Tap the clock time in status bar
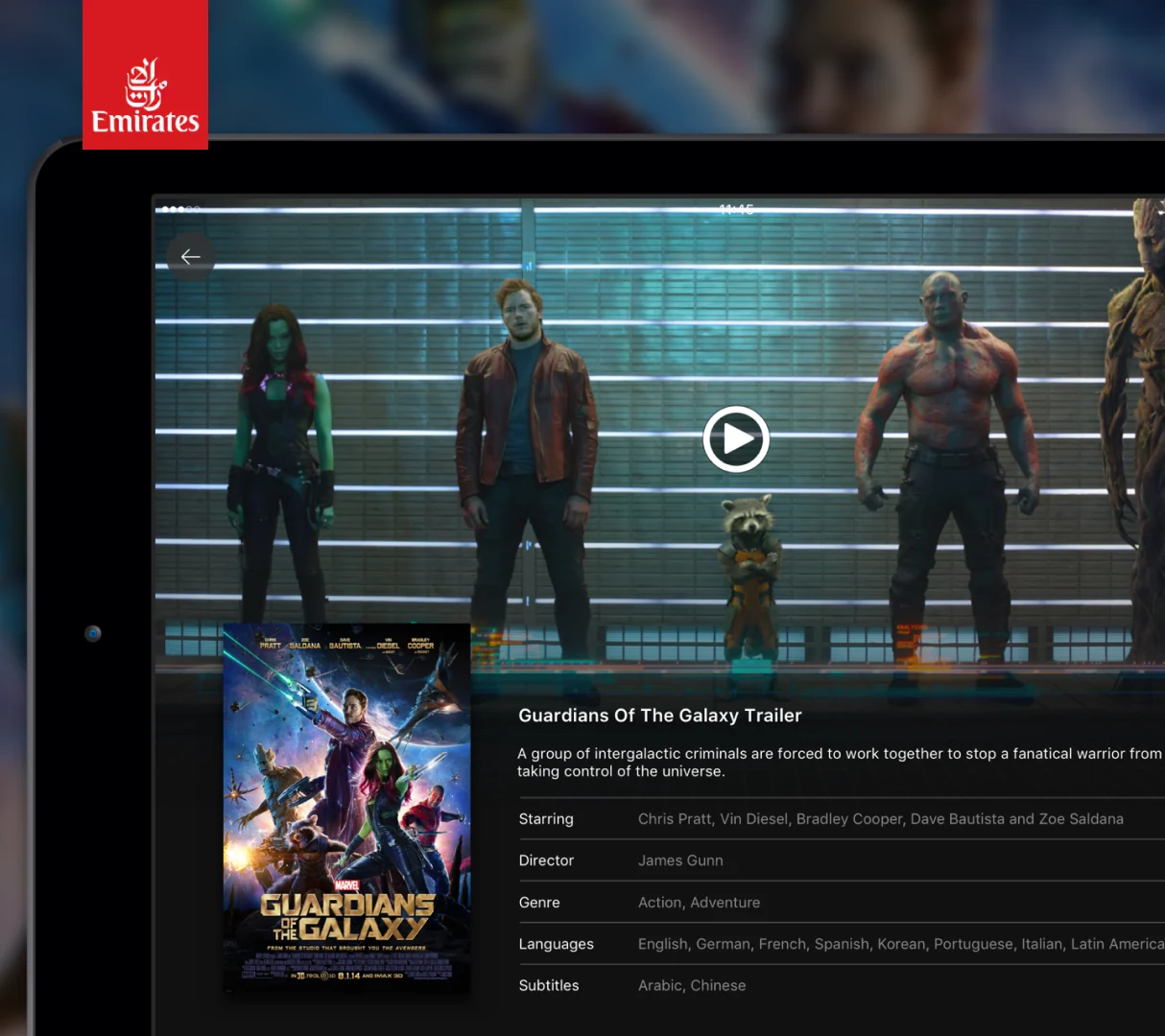The image size is (1165, 1036). click(737, 209)
